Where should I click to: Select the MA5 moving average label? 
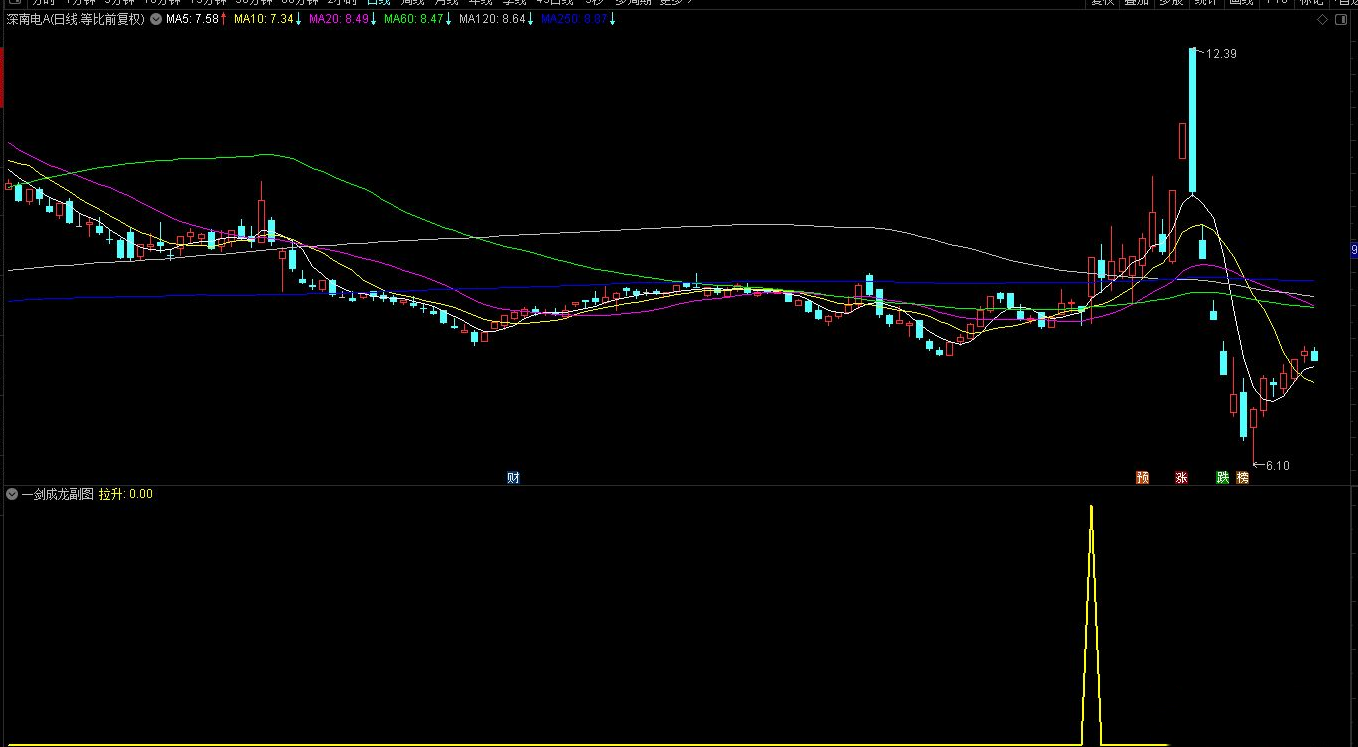tap(192, 19)
